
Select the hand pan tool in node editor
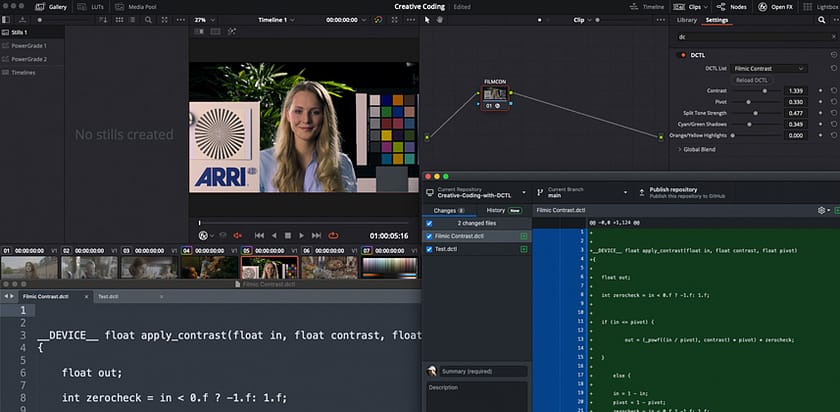pos(439,20)
